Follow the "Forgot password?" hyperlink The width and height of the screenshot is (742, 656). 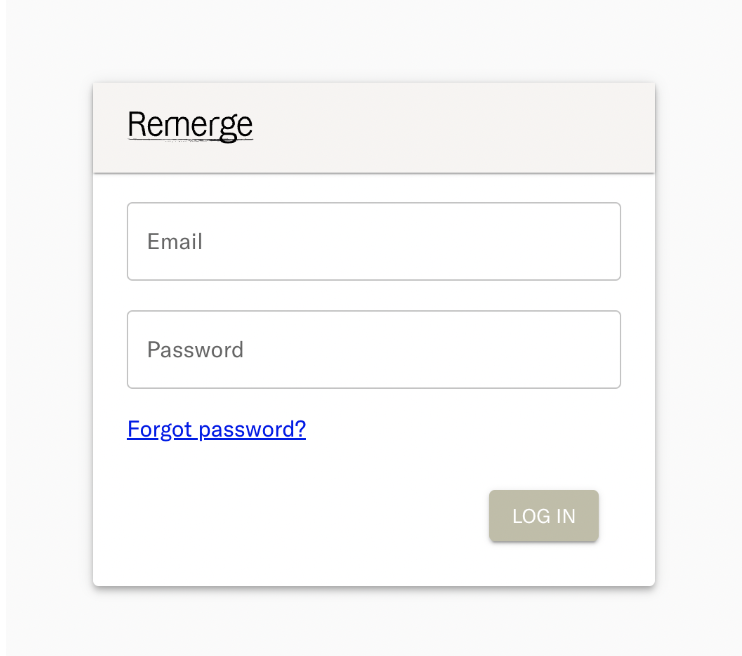click(216, 430)
